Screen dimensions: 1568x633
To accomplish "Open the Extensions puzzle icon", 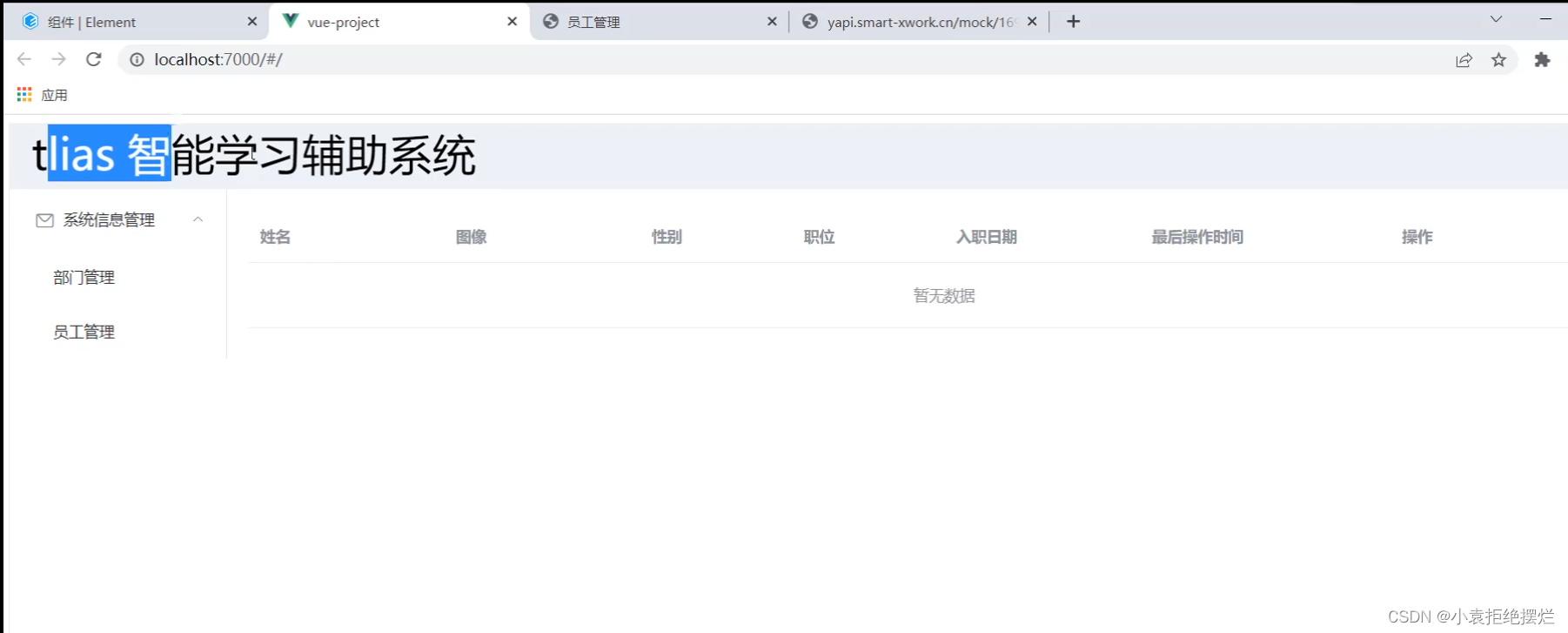I will click(x=1542, y=60).
